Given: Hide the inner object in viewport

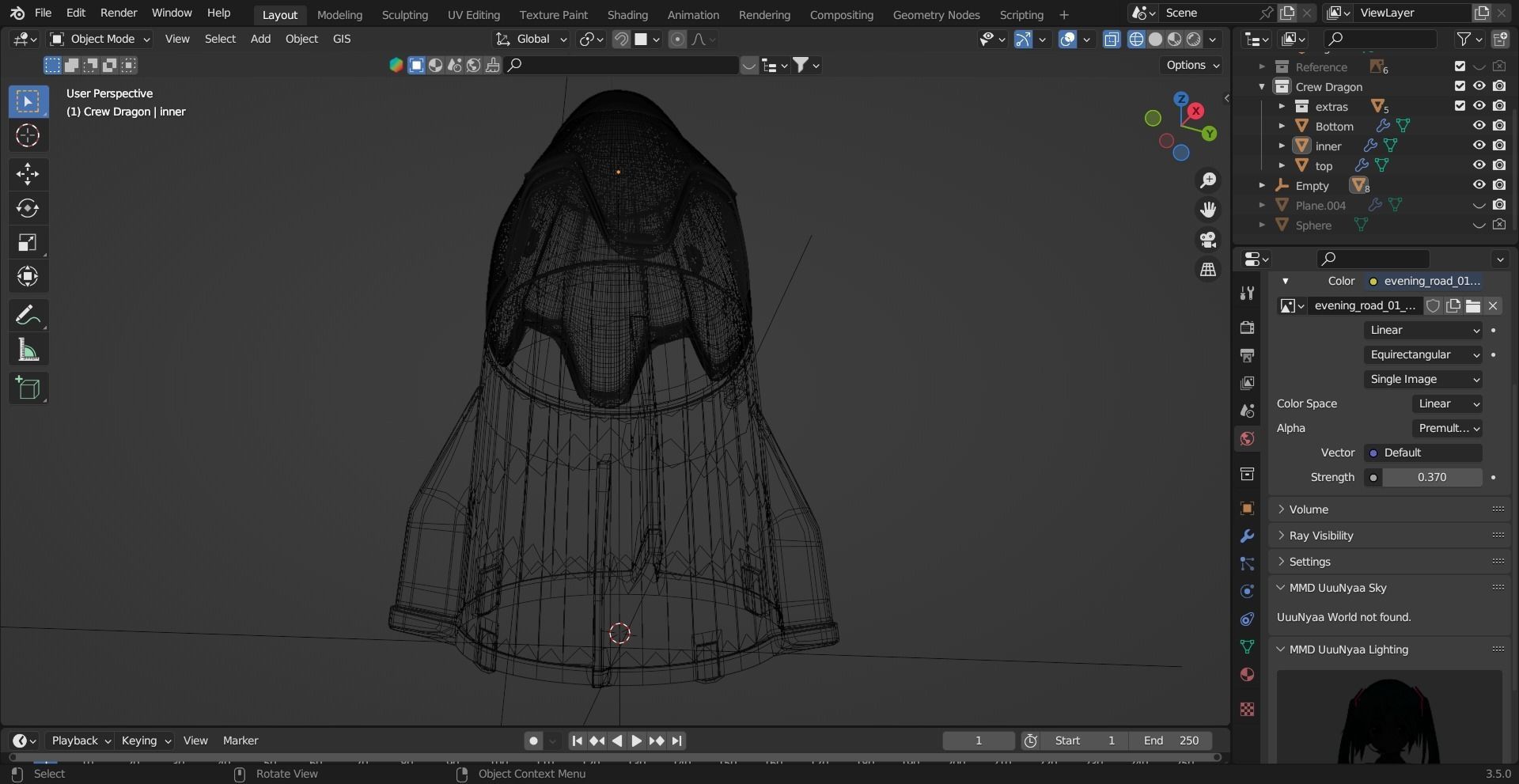Looking at the screenshot, I should click(x=1479, y=146).
